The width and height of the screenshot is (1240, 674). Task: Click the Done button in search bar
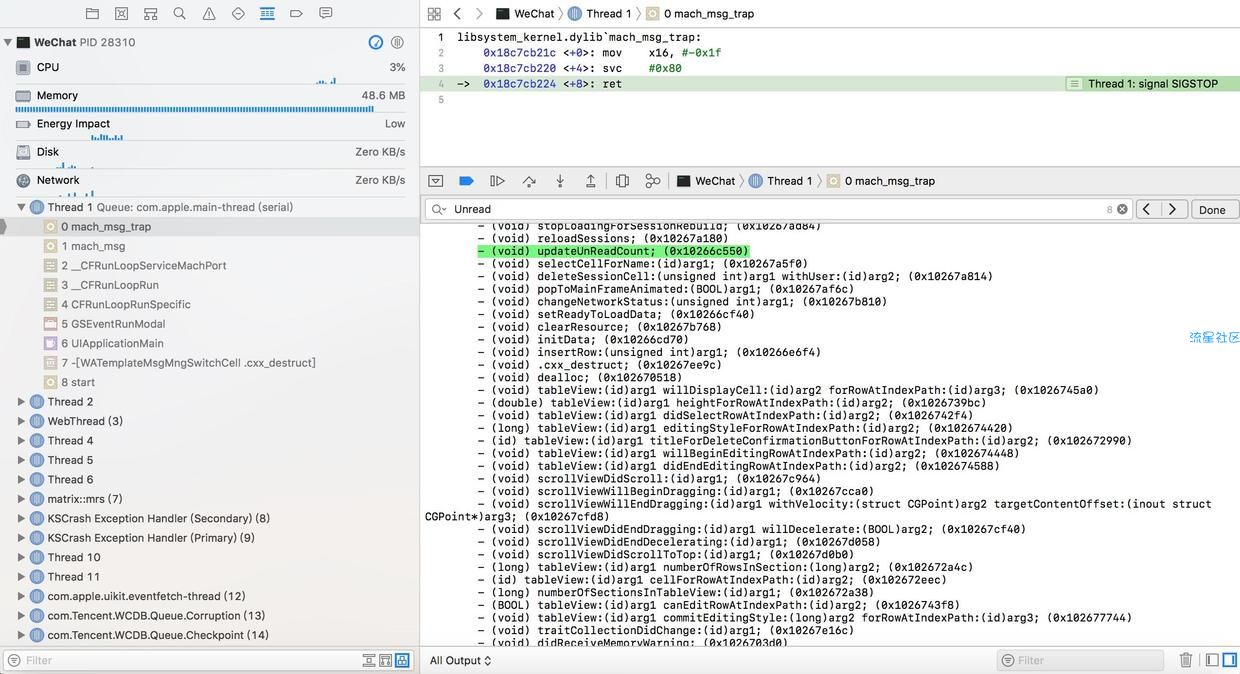[x=1214, y=209]
